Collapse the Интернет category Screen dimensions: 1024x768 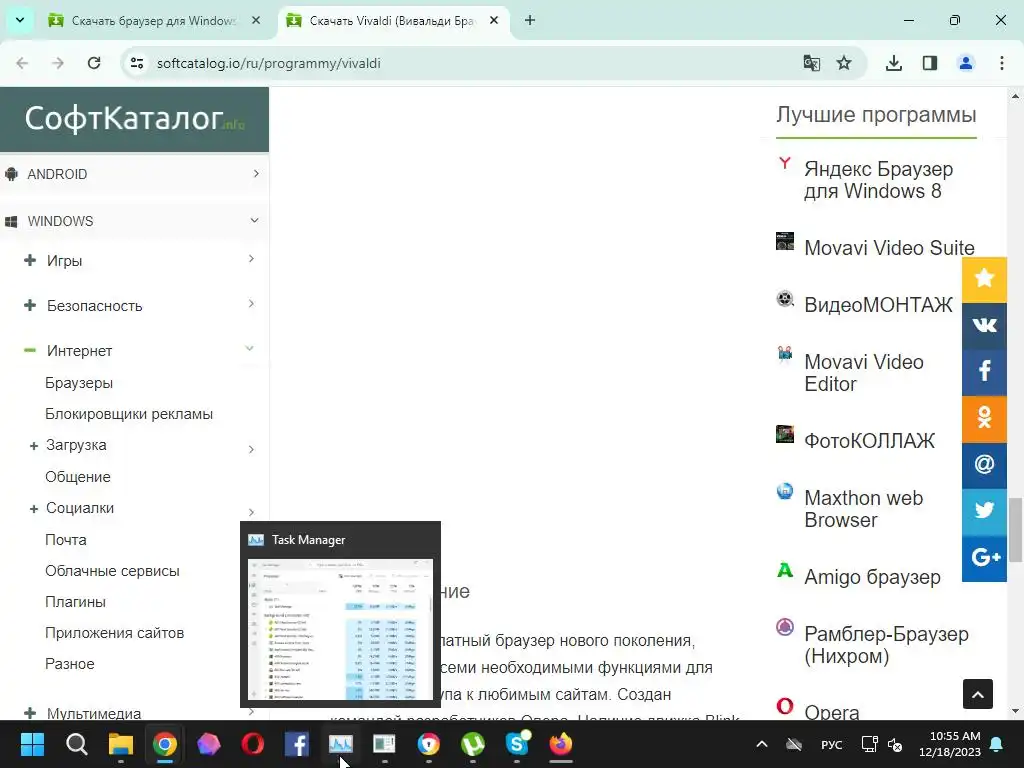click(249, 349)
